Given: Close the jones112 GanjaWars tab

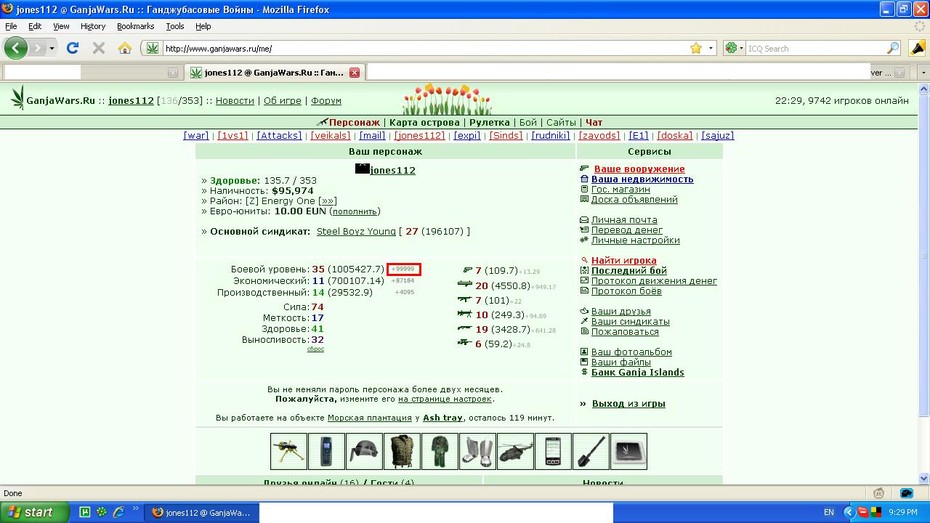Looking at the screenshot, I should (354, 72).
